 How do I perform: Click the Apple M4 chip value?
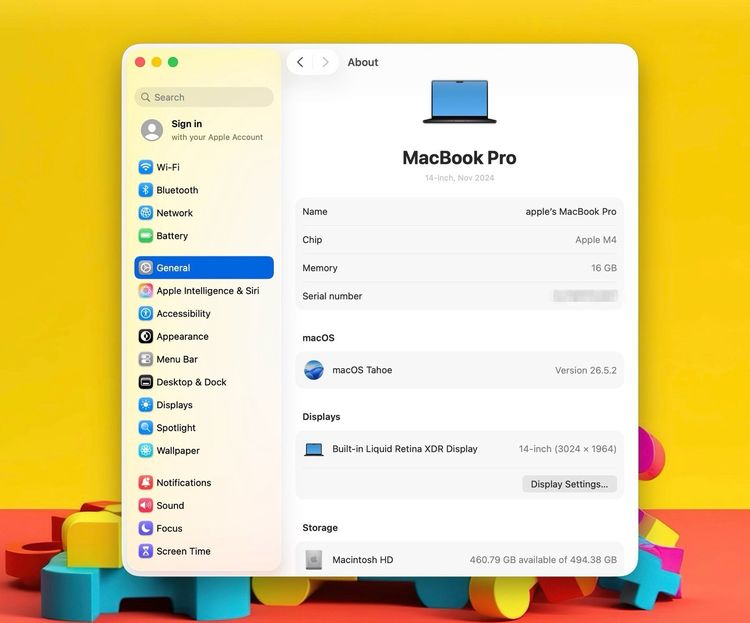pyautogui.click(x=596, y=240)
